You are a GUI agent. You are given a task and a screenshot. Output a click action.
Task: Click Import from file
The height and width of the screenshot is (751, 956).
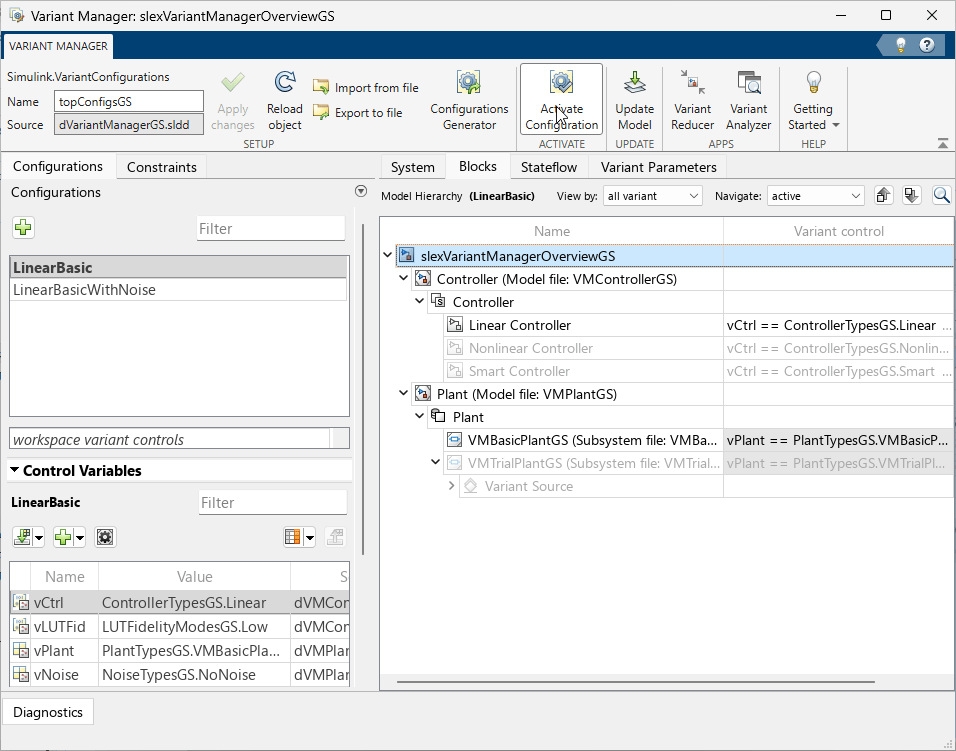[366, 88]
